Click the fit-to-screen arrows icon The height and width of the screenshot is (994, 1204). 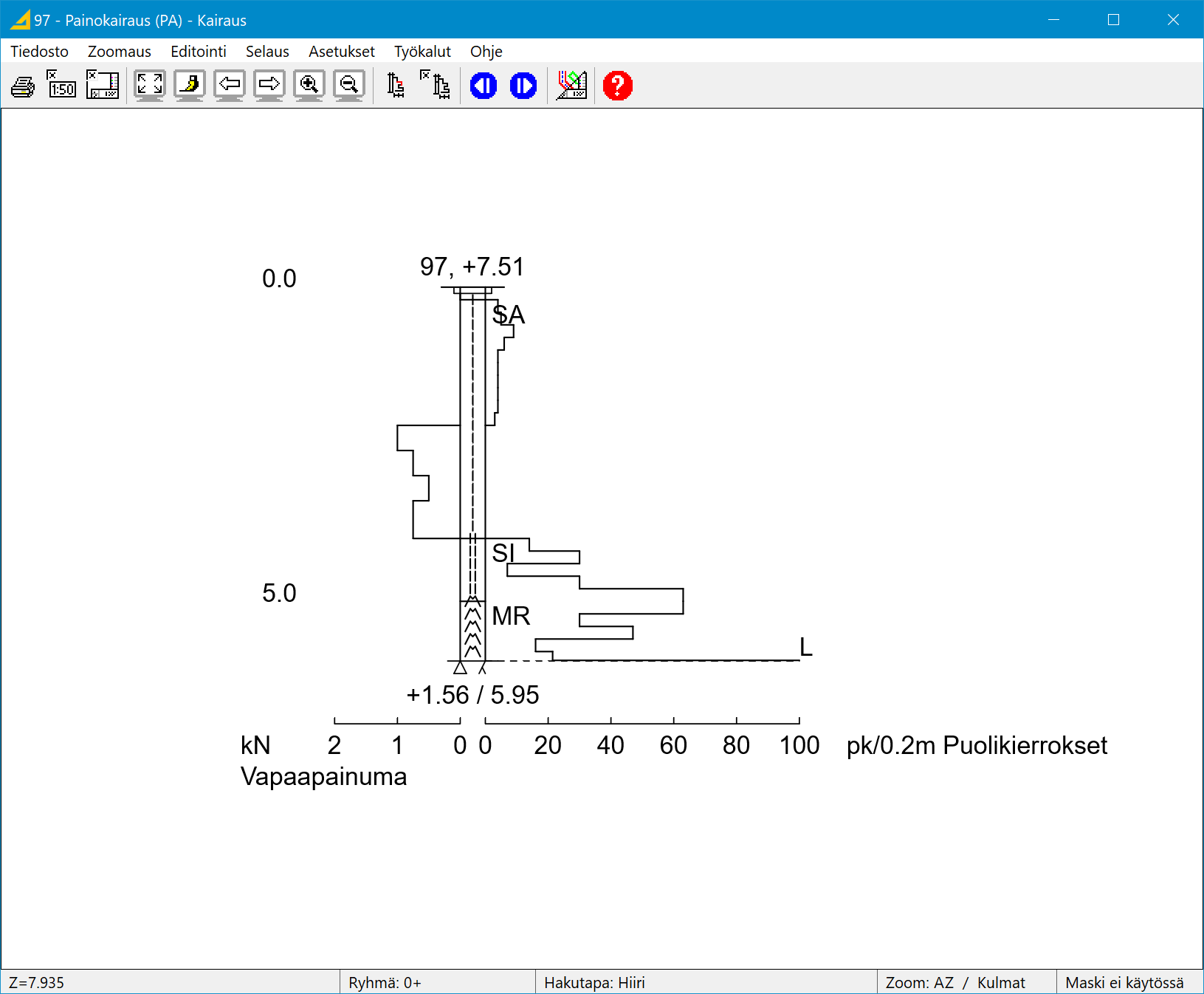pyautogui.click(x=149, y=86)
